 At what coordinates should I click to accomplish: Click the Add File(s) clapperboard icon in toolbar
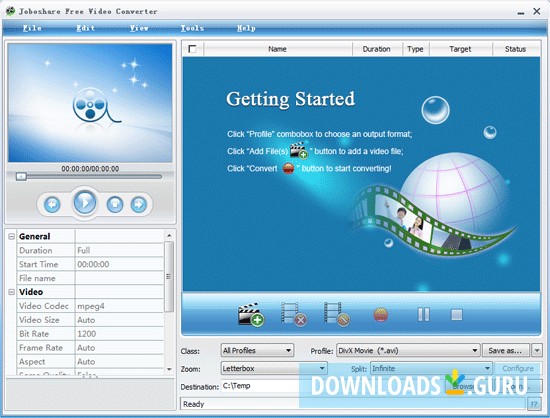tap(251, 314)
